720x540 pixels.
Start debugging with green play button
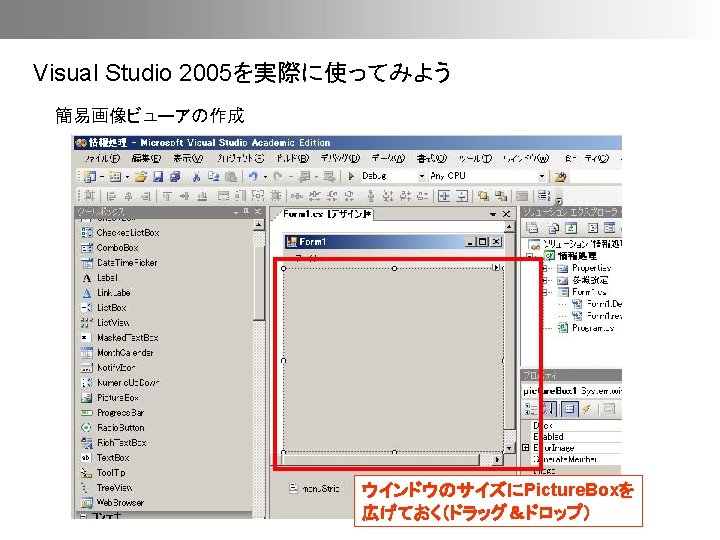[x=351, y=176]
